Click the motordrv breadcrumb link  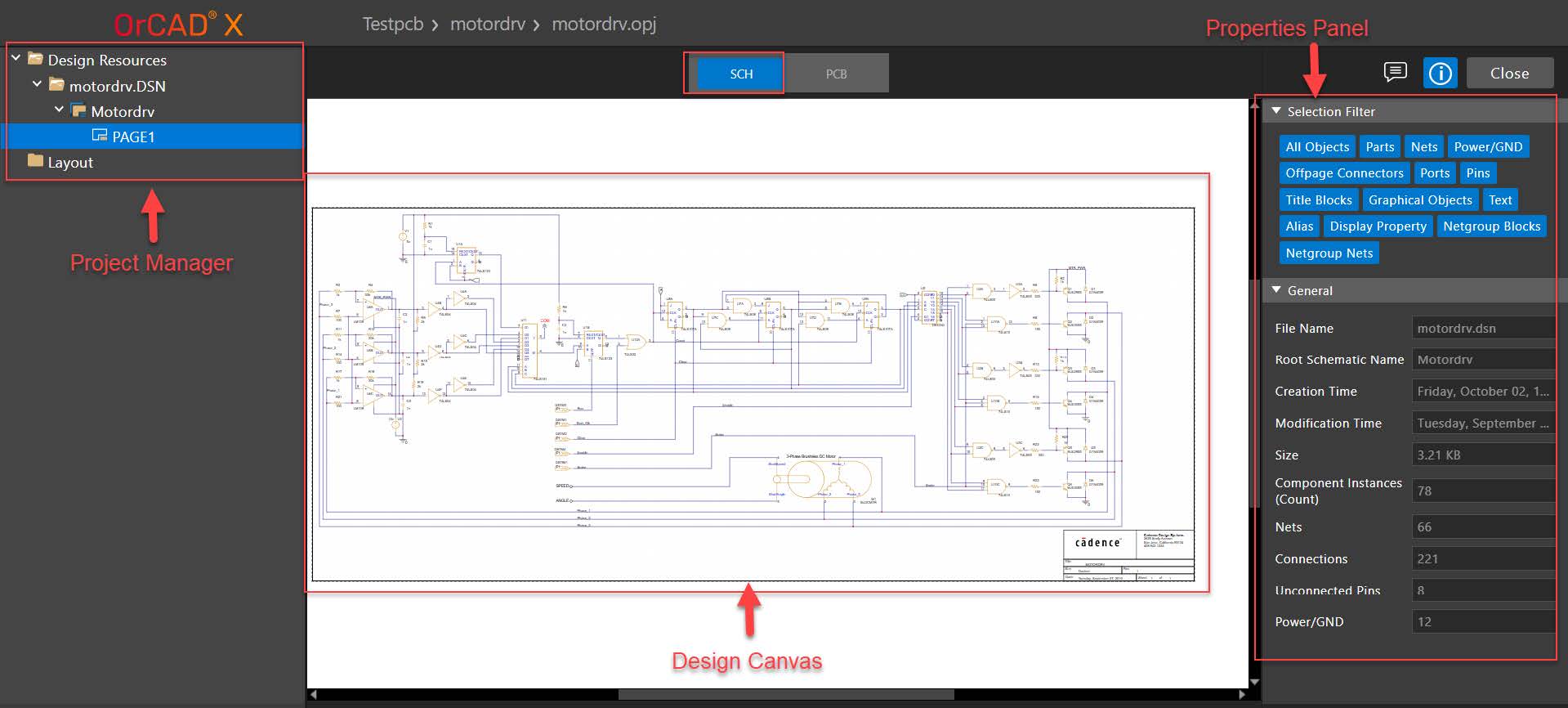tap(487, 25)
